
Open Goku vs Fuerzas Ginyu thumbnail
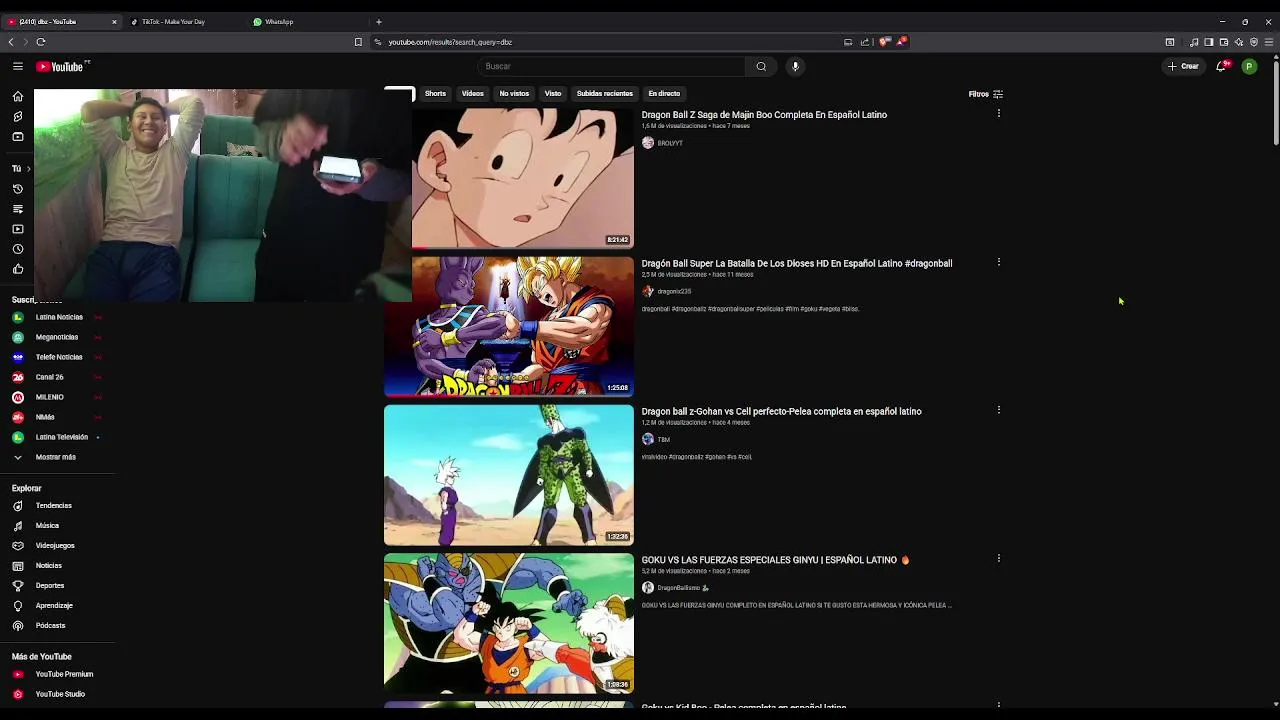point(509,623)
